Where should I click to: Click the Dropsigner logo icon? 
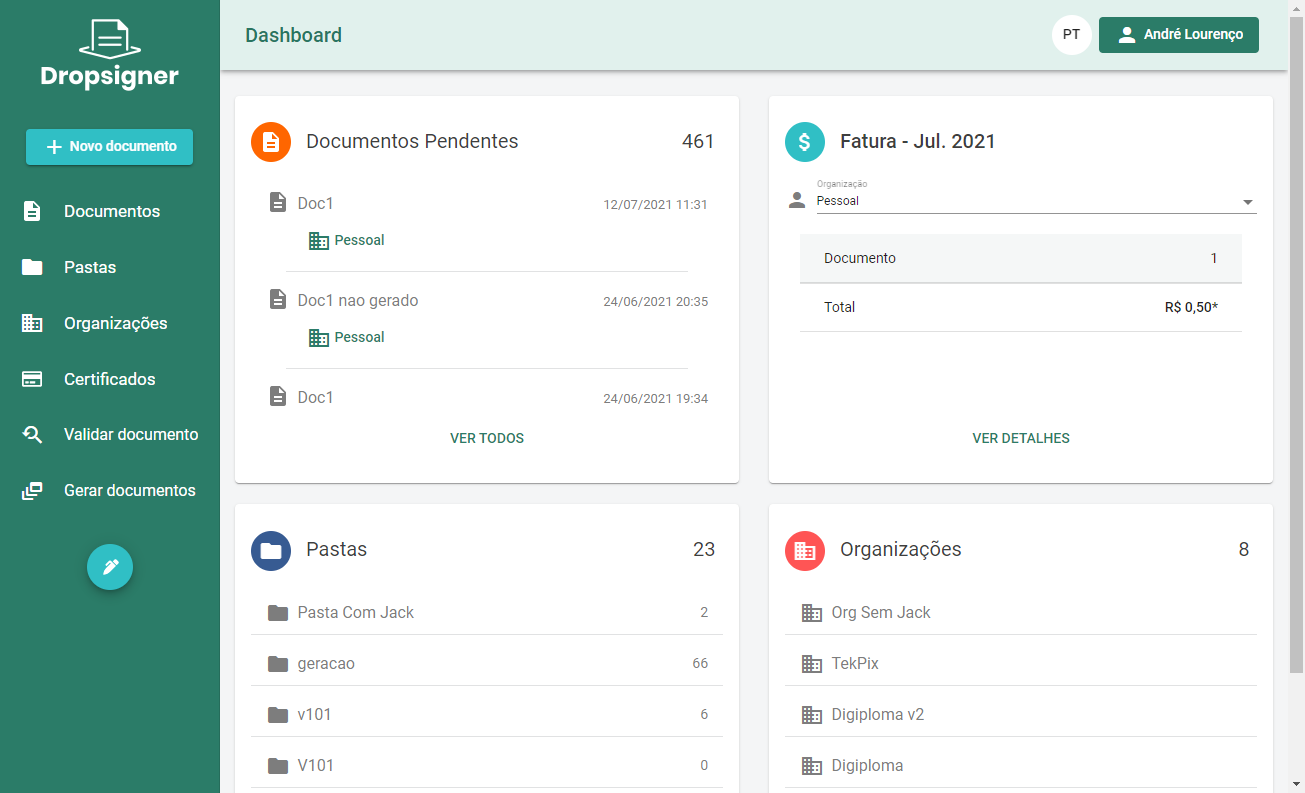109,38
